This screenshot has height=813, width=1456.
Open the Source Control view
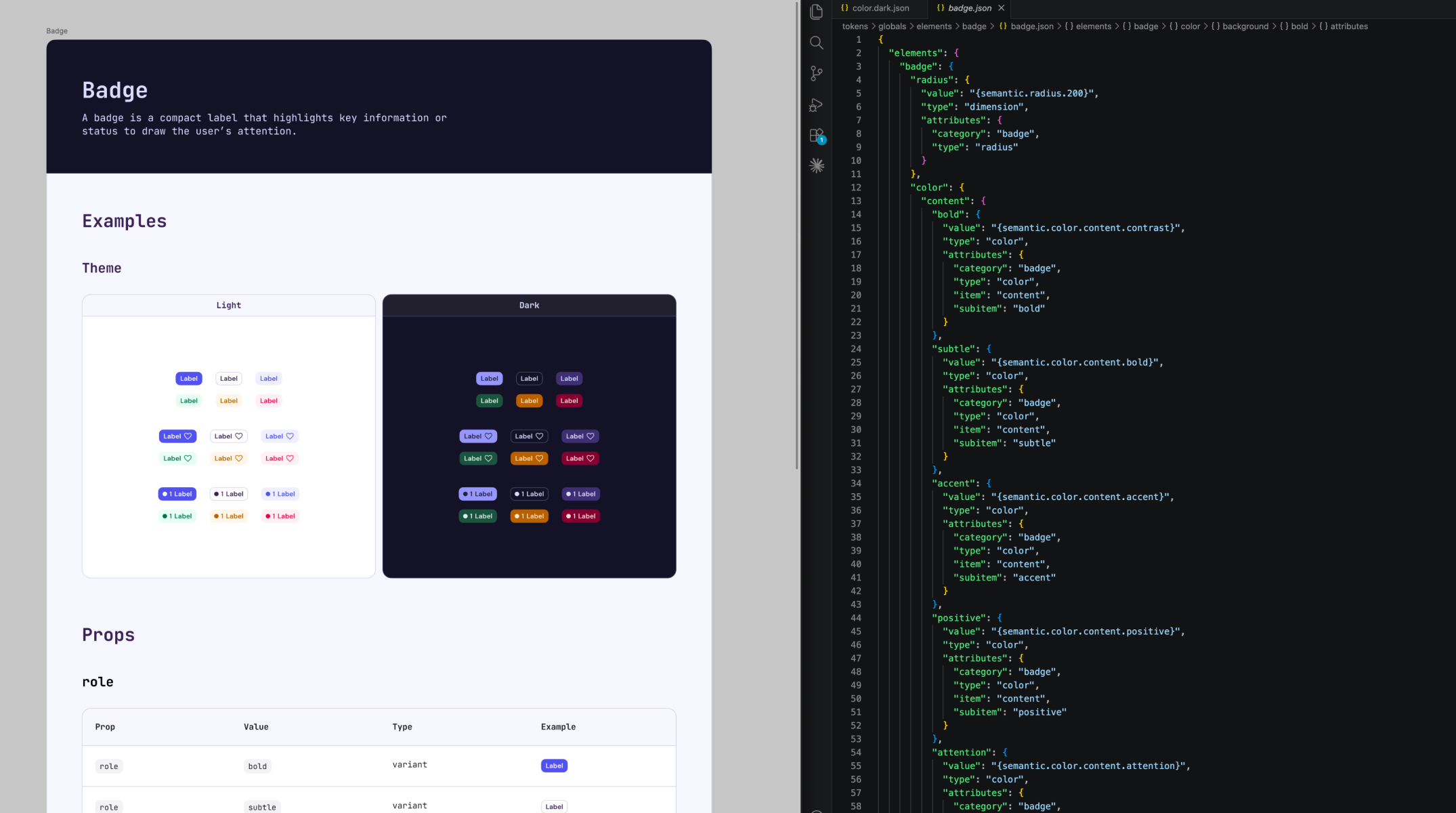tap(816, 73)
